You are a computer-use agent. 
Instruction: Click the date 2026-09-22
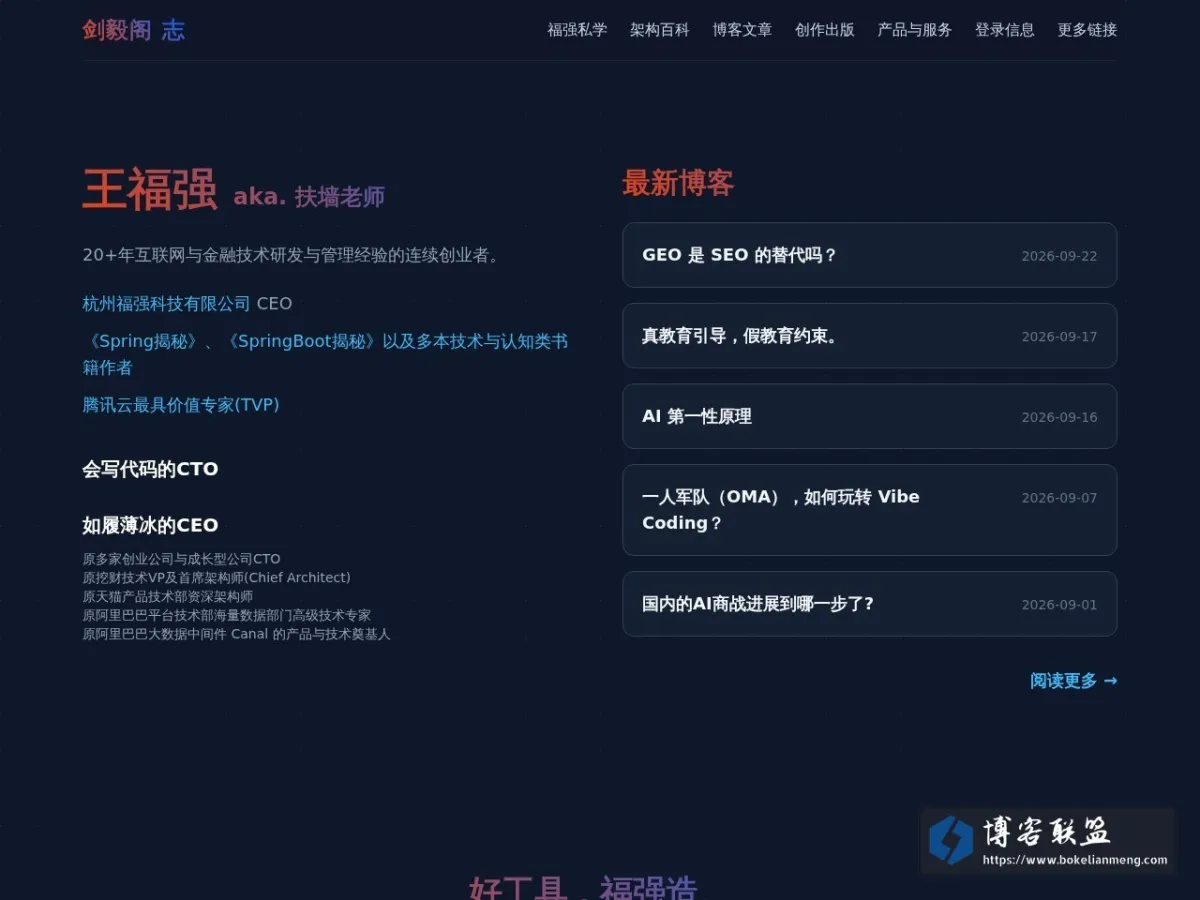pyautogui.click(x=1059, y=256)
